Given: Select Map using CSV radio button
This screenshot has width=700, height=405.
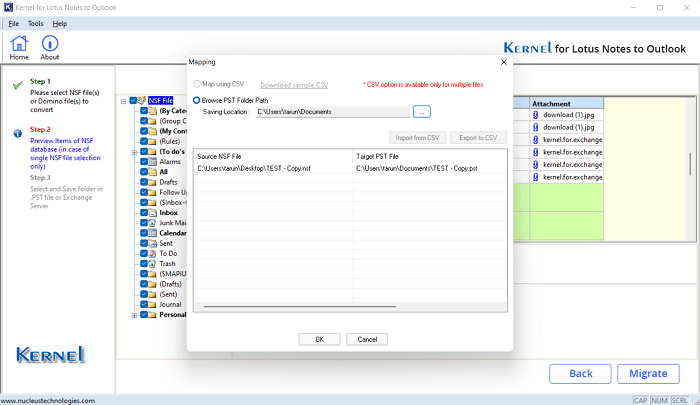Looking at the screenshot, I should 197,84.
